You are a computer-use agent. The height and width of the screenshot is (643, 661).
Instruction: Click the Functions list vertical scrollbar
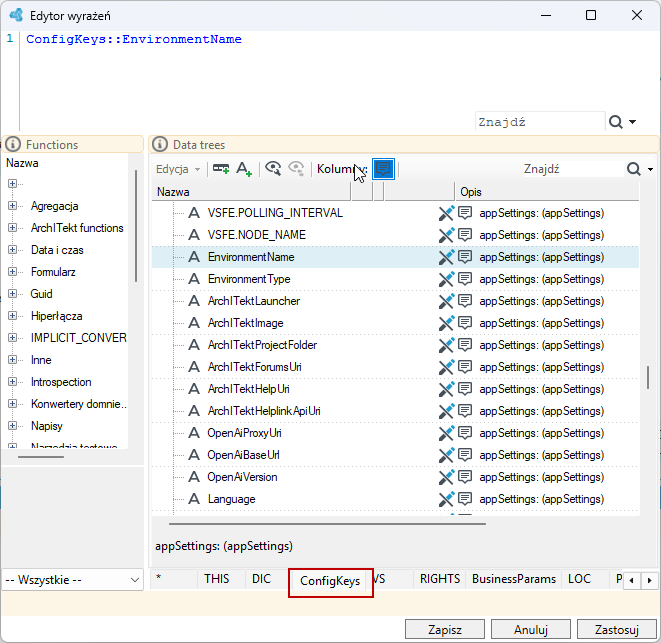point(136,226)
